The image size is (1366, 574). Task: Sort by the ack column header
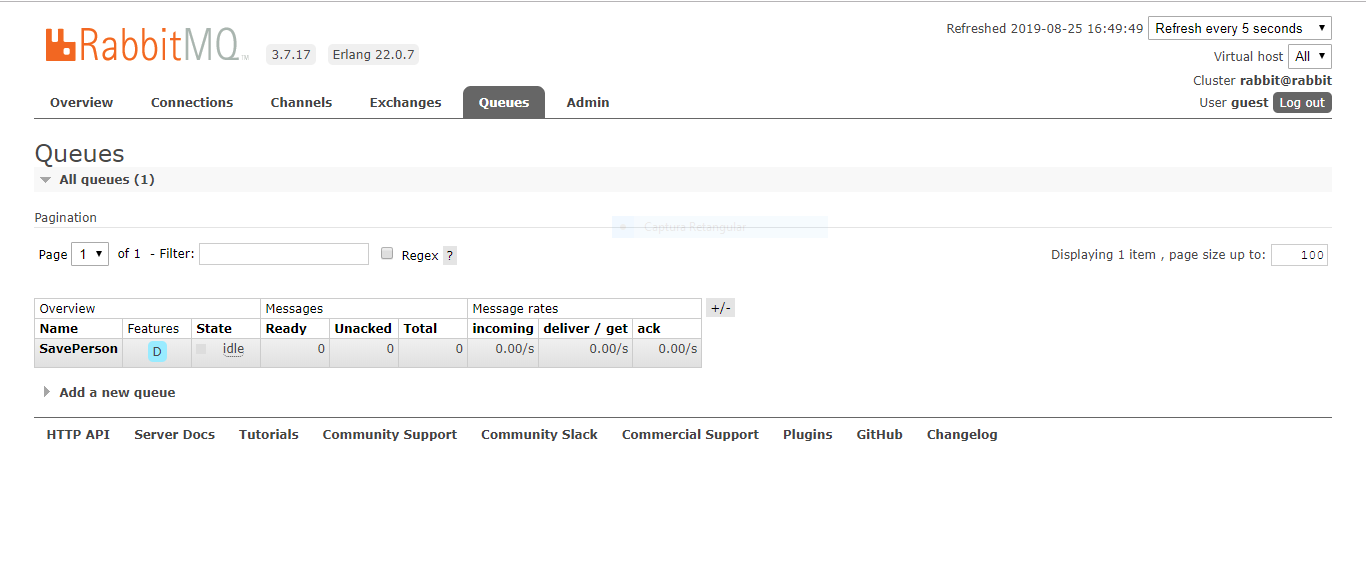click(649, 328)
